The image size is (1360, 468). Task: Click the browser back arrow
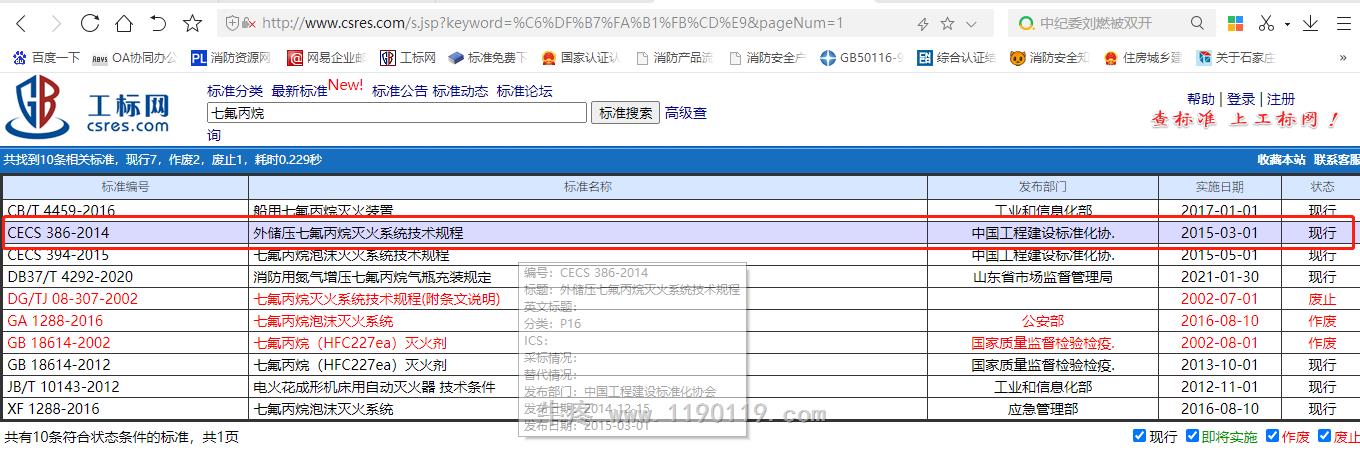pyautogui.click(x=21, y=23)
